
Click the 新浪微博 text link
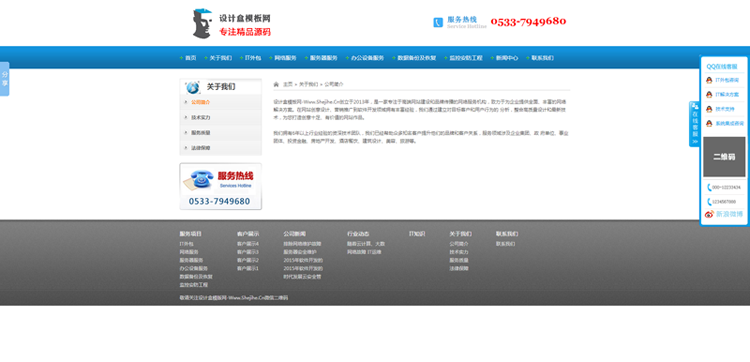pos(729,214)
